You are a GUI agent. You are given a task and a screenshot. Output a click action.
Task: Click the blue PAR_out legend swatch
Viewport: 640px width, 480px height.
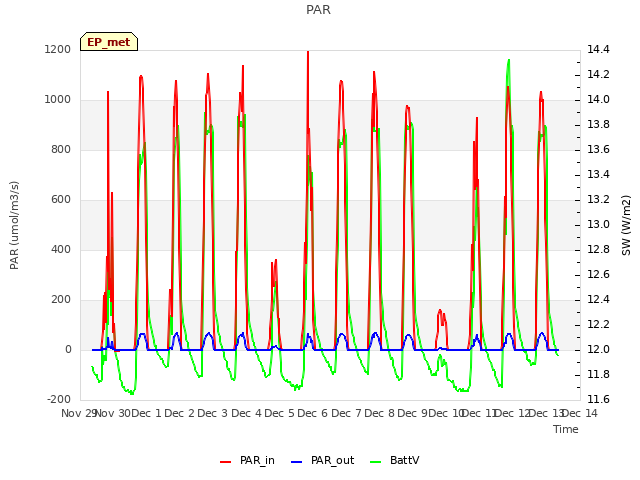[297, 462]
